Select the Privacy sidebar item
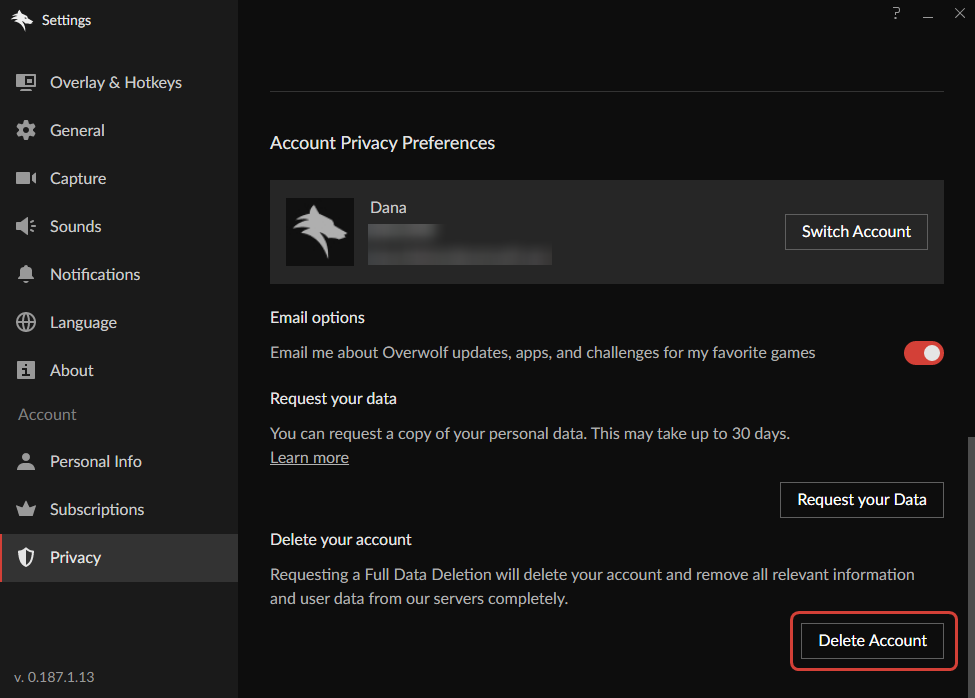This screenshot has height=698, width=975. point(119,558)
